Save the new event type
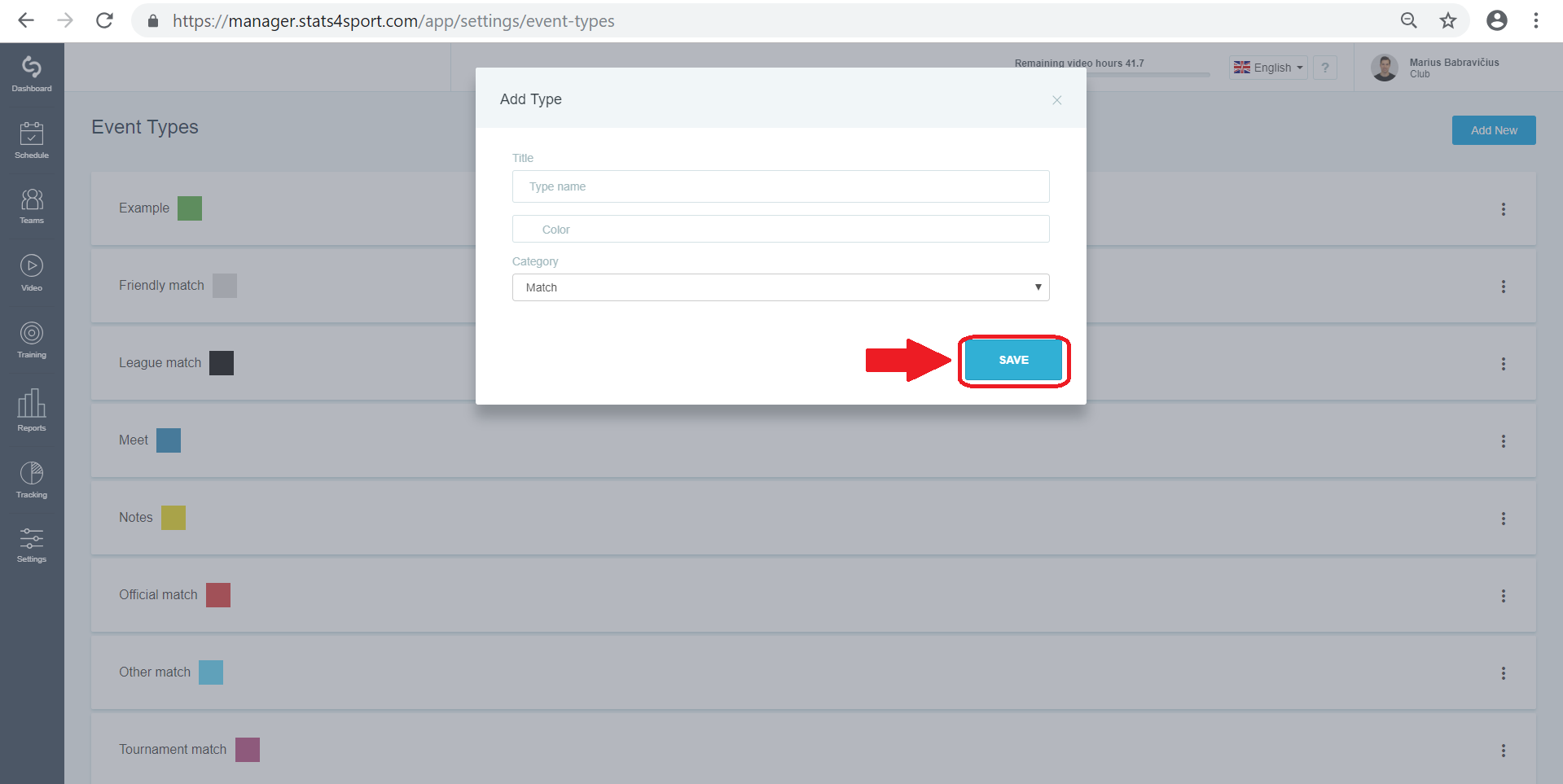 1014,360
